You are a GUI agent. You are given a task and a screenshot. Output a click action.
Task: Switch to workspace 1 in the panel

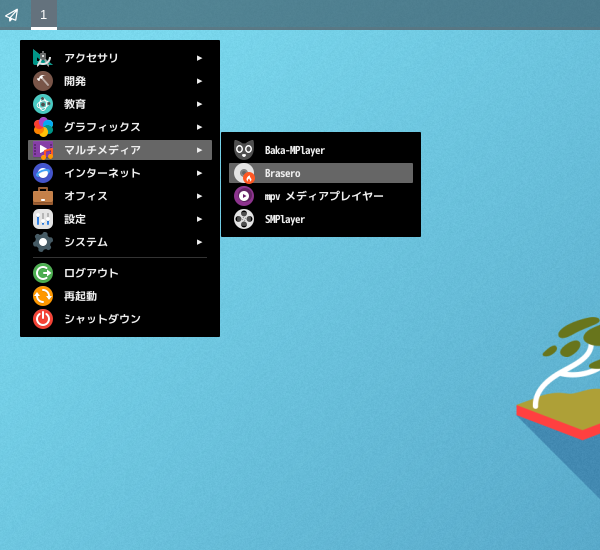[43, 15]
